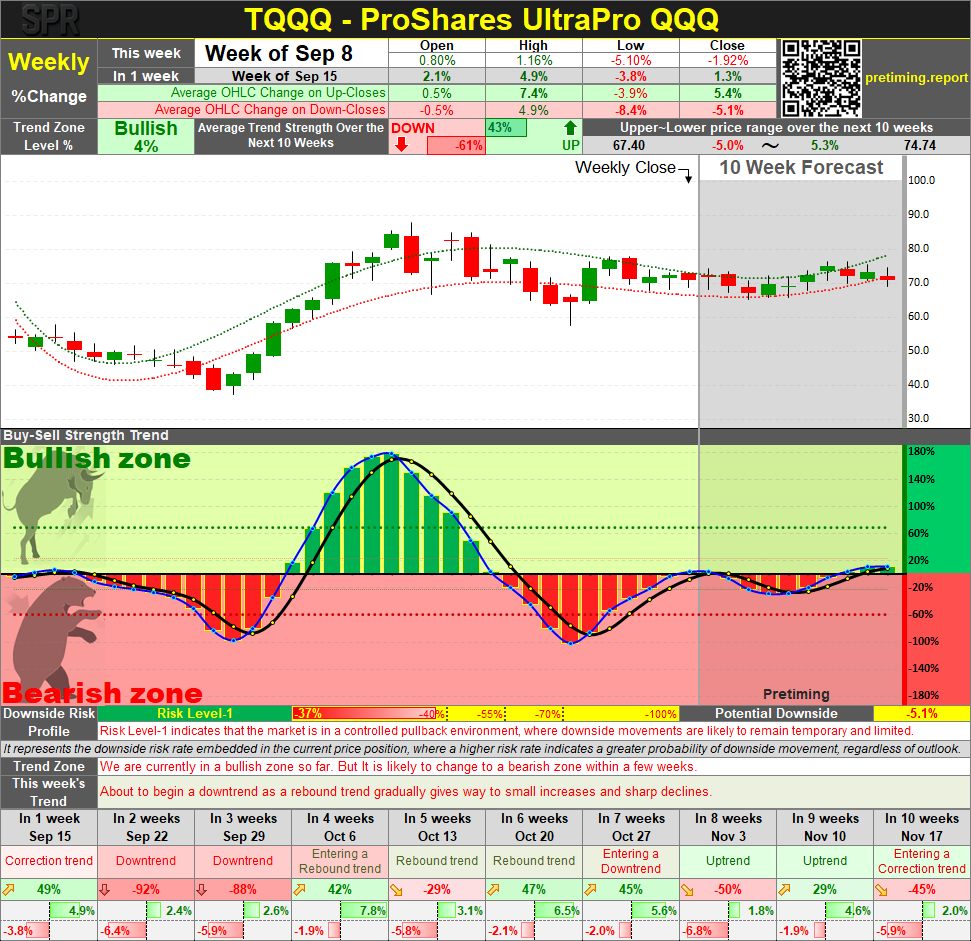This screenshot has width=971, height=941.
Task: Click the This week Low value -5.10%
Action: (631, 61)
